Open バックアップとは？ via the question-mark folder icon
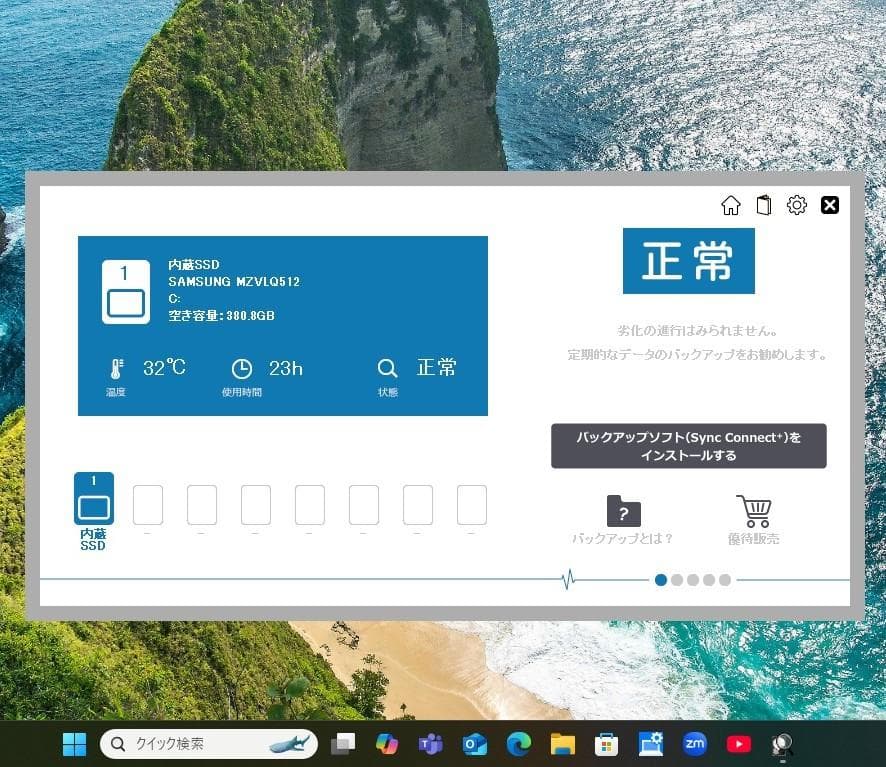The width and height of the screenshot is (886, 767). point(623,512)
